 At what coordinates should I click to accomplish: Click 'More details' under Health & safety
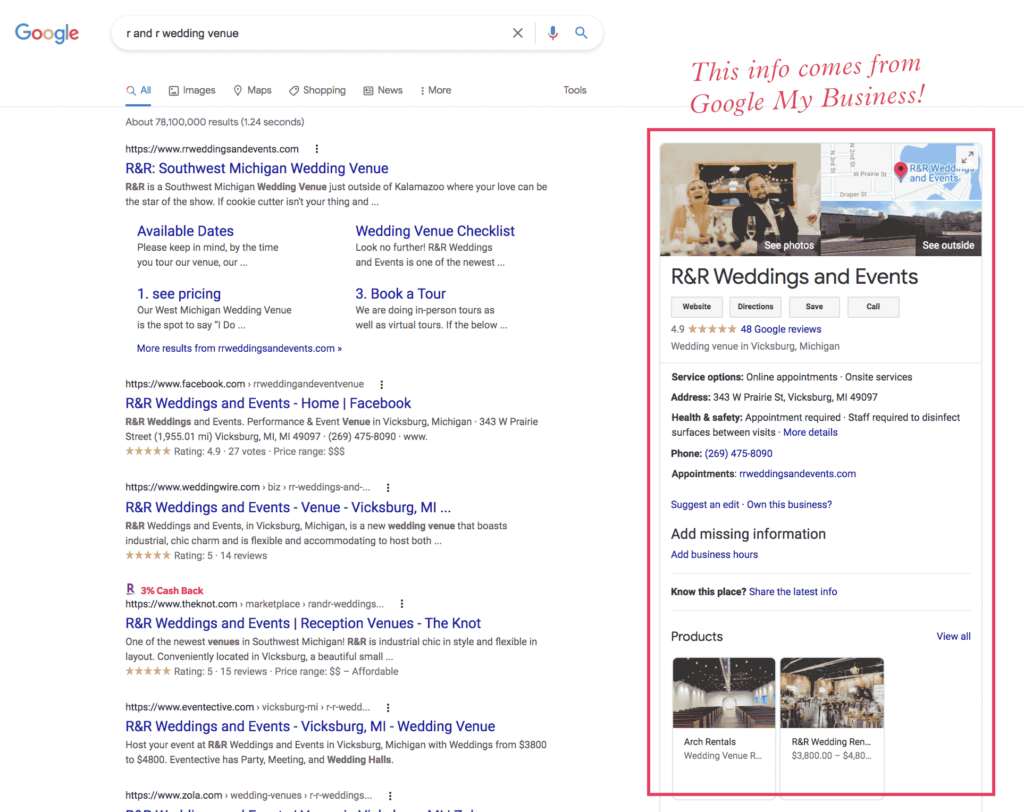810,432
